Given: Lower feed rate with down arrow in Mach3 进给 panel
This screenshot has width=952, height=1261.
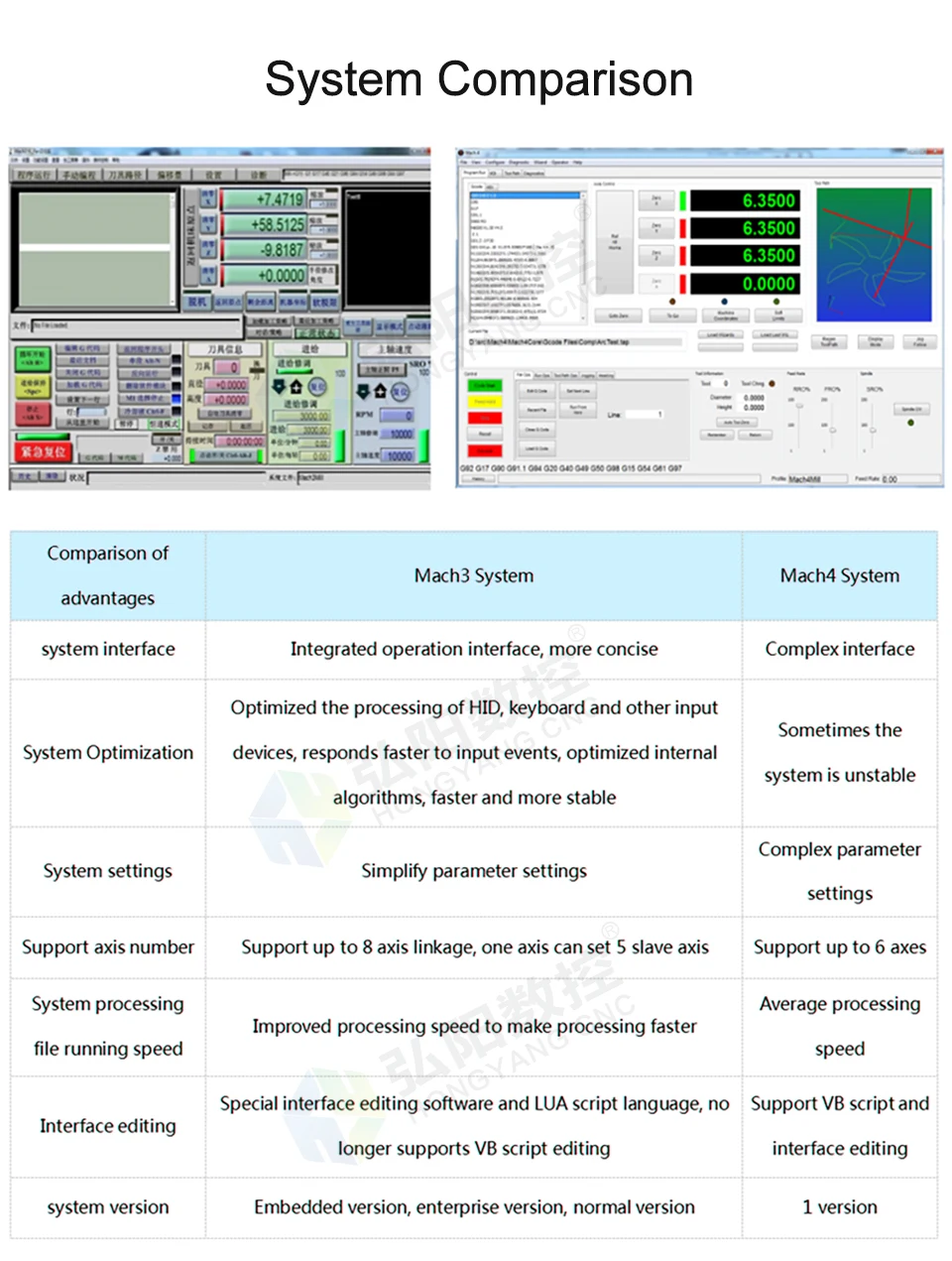Looking at the screenshot, I should click(x=279, y=386).
